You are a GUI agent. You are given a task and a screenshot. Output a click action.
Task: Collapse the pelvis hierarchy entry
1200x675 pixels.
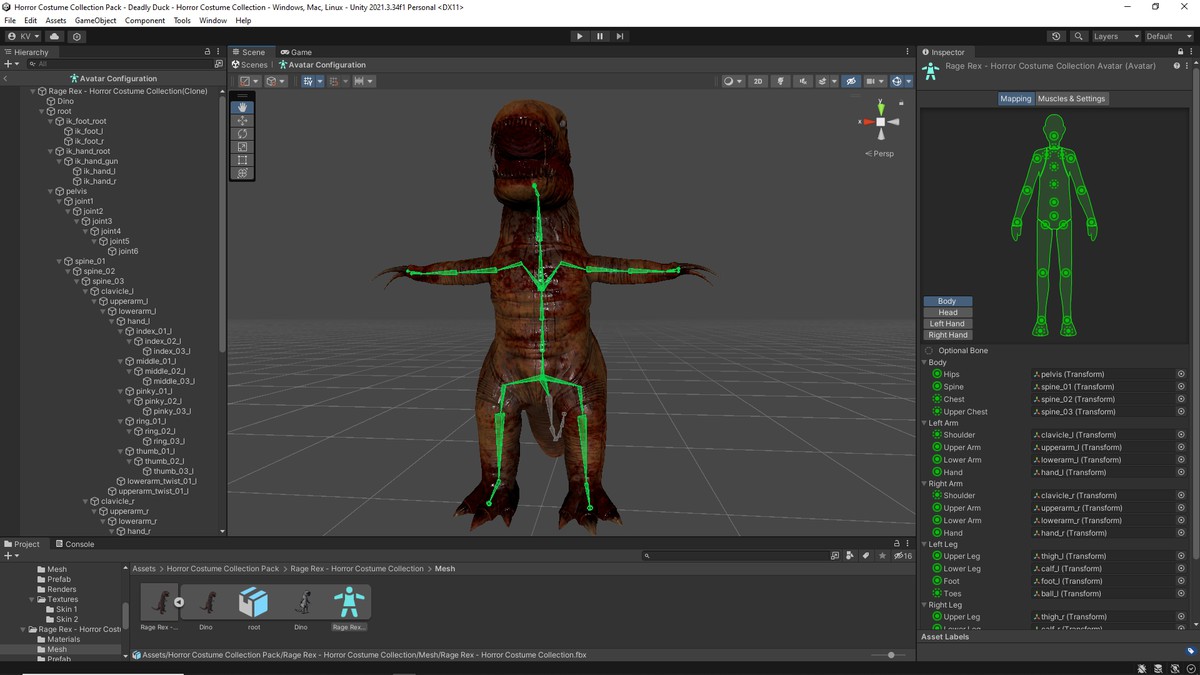52,190
